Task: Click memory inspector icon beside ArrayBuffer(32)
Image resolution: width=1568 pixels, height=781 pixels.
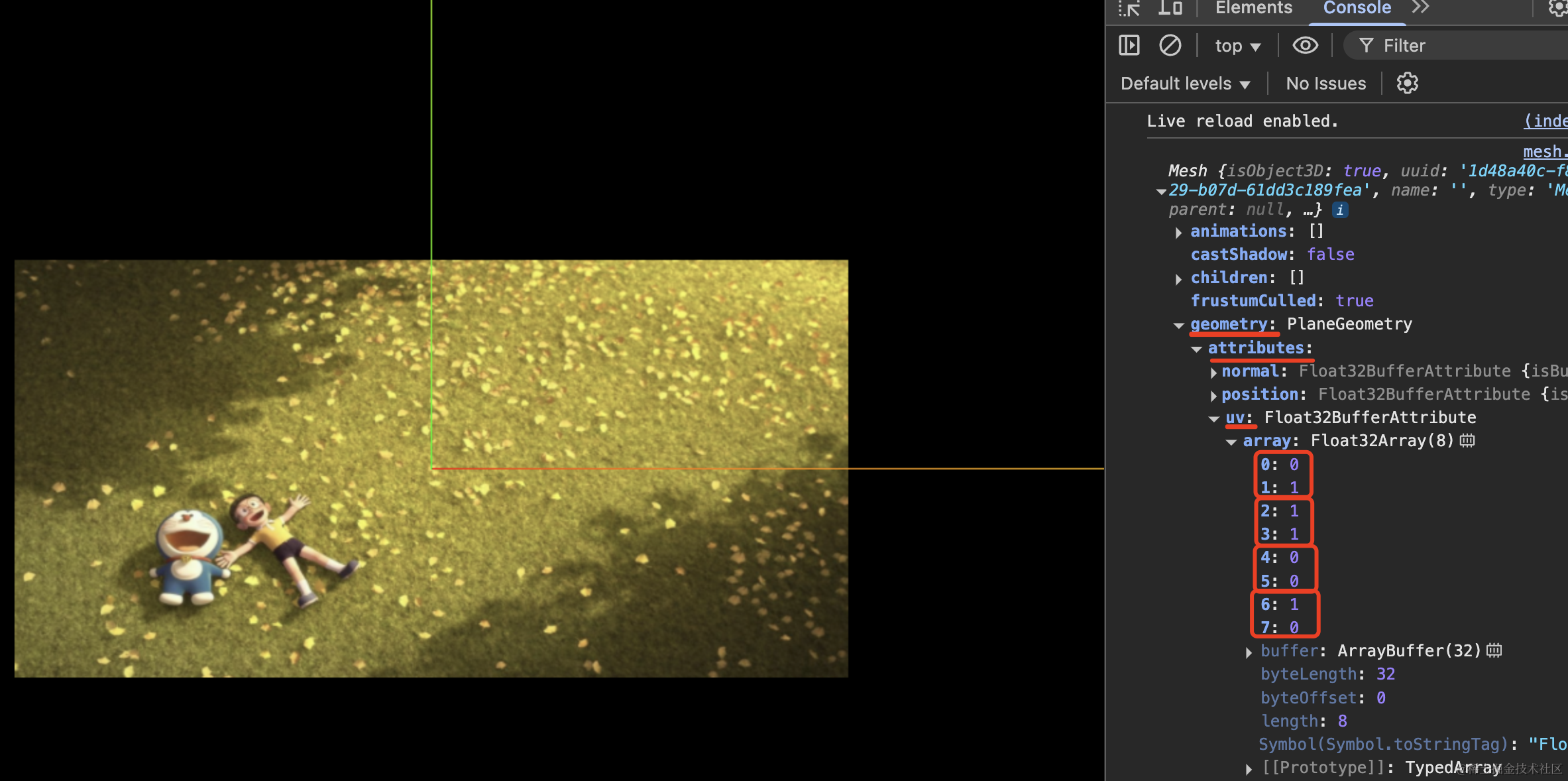Action: (1494, 650)
